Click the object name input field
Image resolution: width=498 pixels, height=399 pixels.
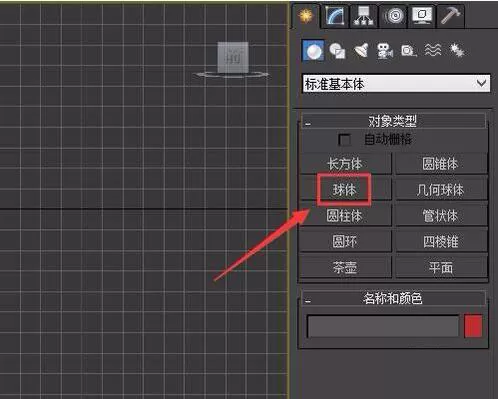point(383,326)
